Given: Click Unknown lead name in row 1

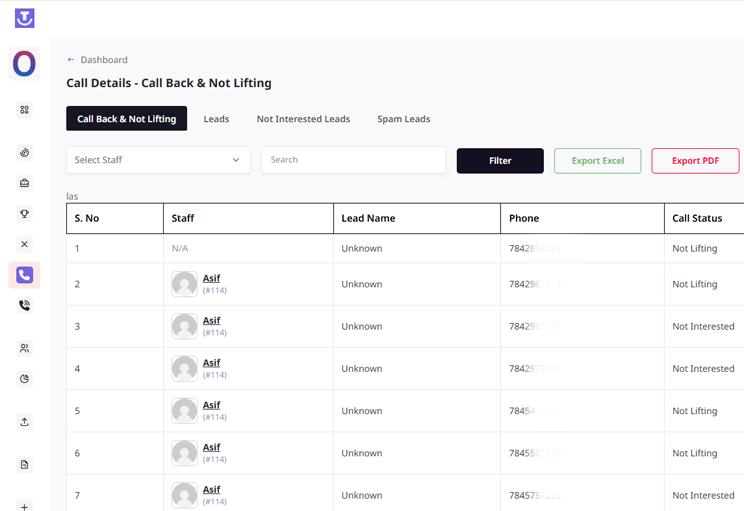Looking at the screenshot, I should [x=362, y=249].
